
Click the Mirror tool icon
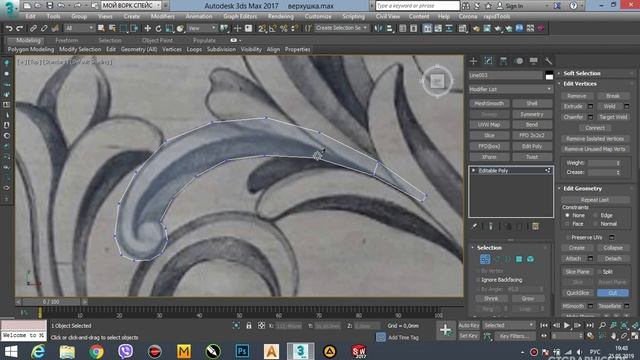click(378, 28)
